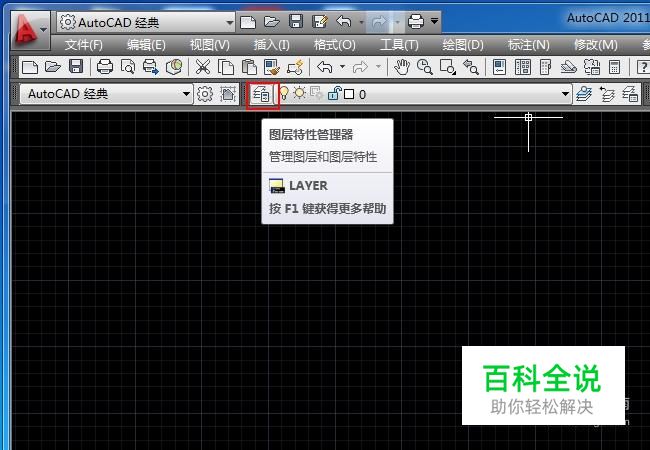The image size is (650, 450).
Task: Click the My Workspace icon
Action: click(x=228, y=94)
